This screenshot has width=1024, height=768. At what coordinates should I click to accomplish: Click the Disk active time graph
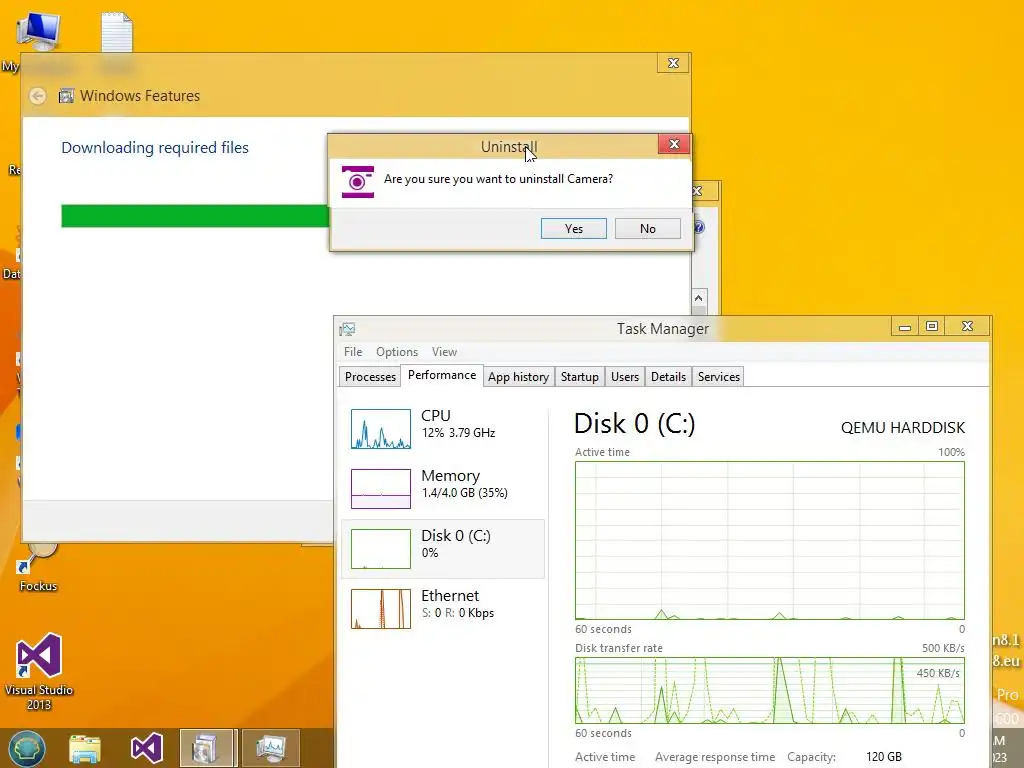[769, 540]
